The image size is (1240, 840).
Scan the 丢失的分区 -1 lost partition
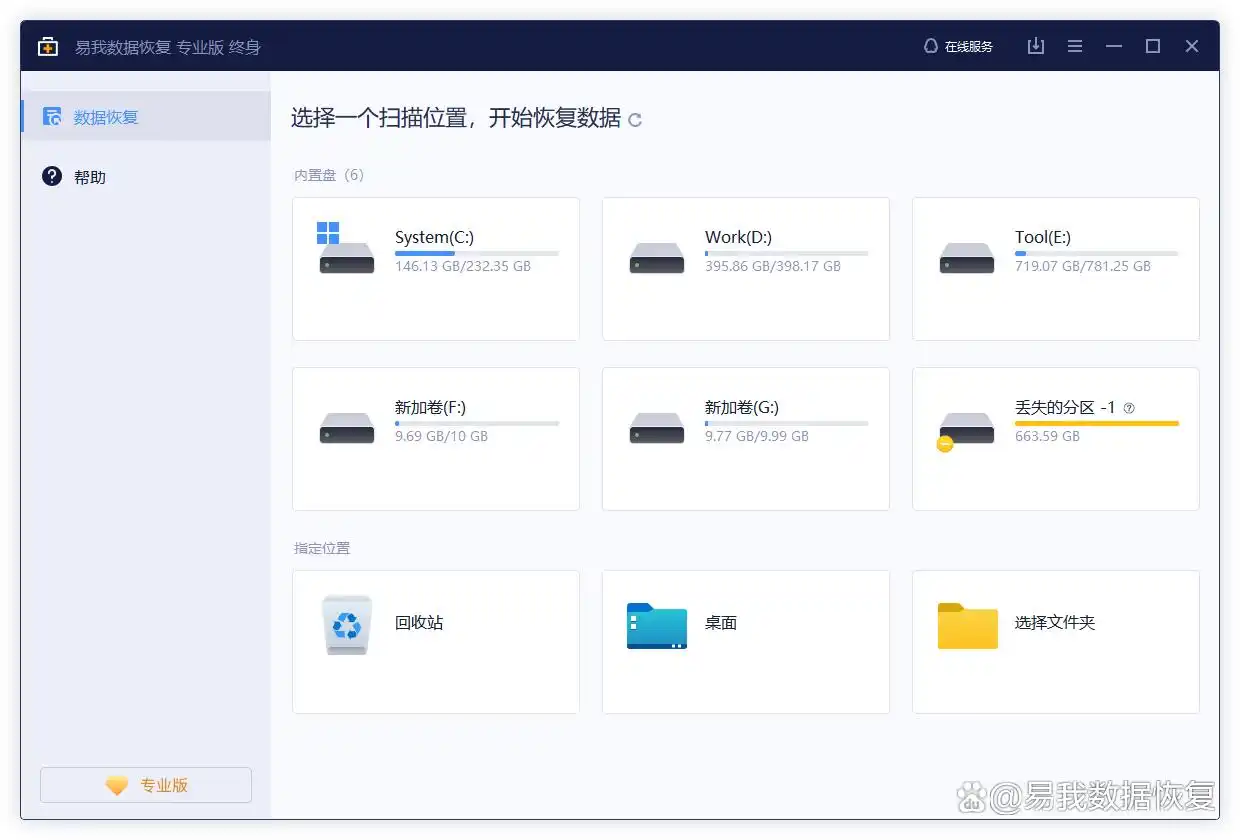1055,438
